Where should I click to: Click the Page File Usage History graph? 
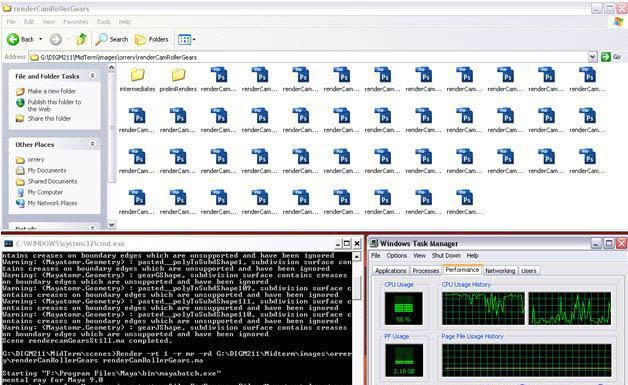coord(527,360)
